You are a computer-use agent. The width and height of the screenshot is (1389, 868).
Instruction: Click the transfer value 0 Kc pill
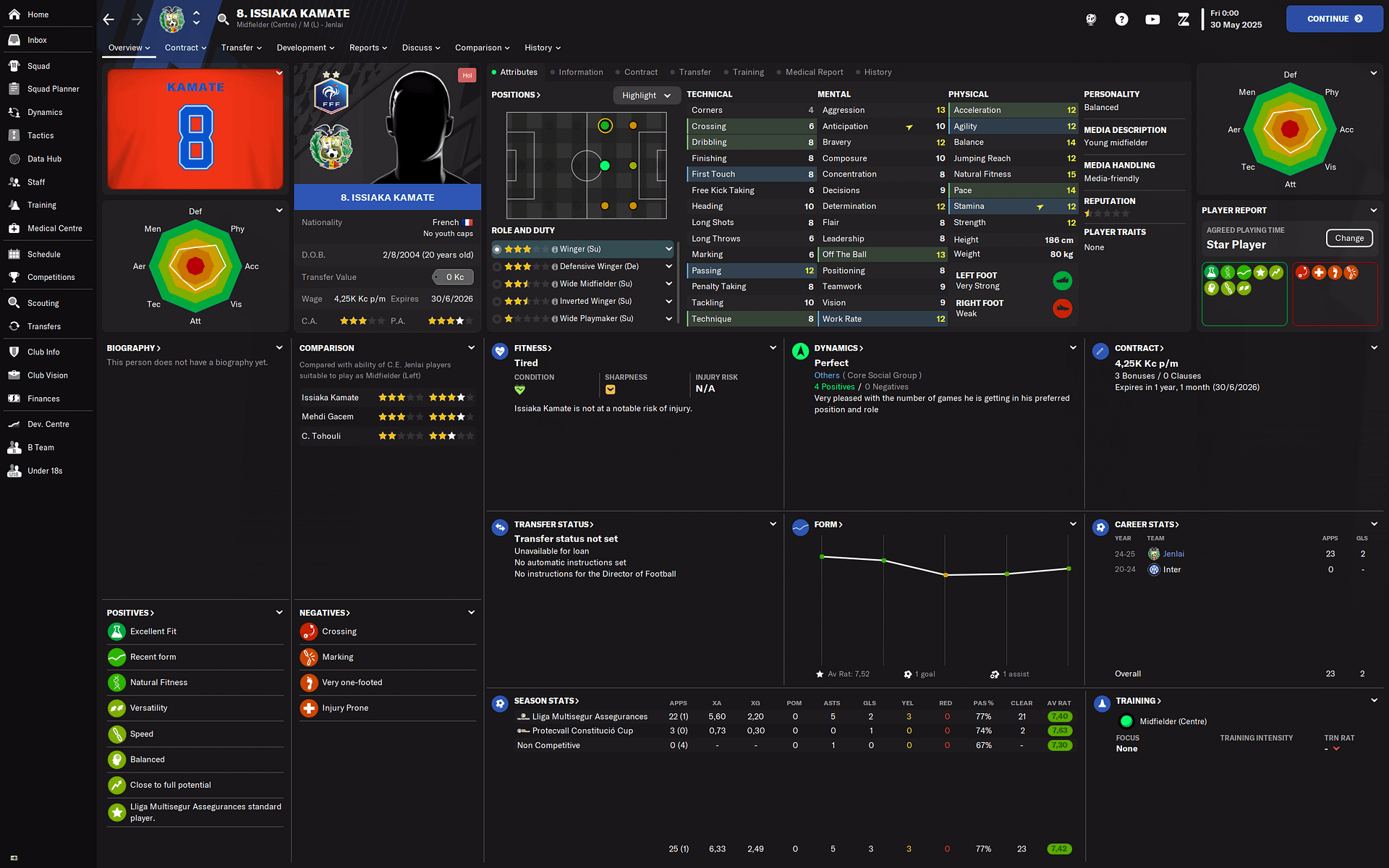[x=454, y=277]
